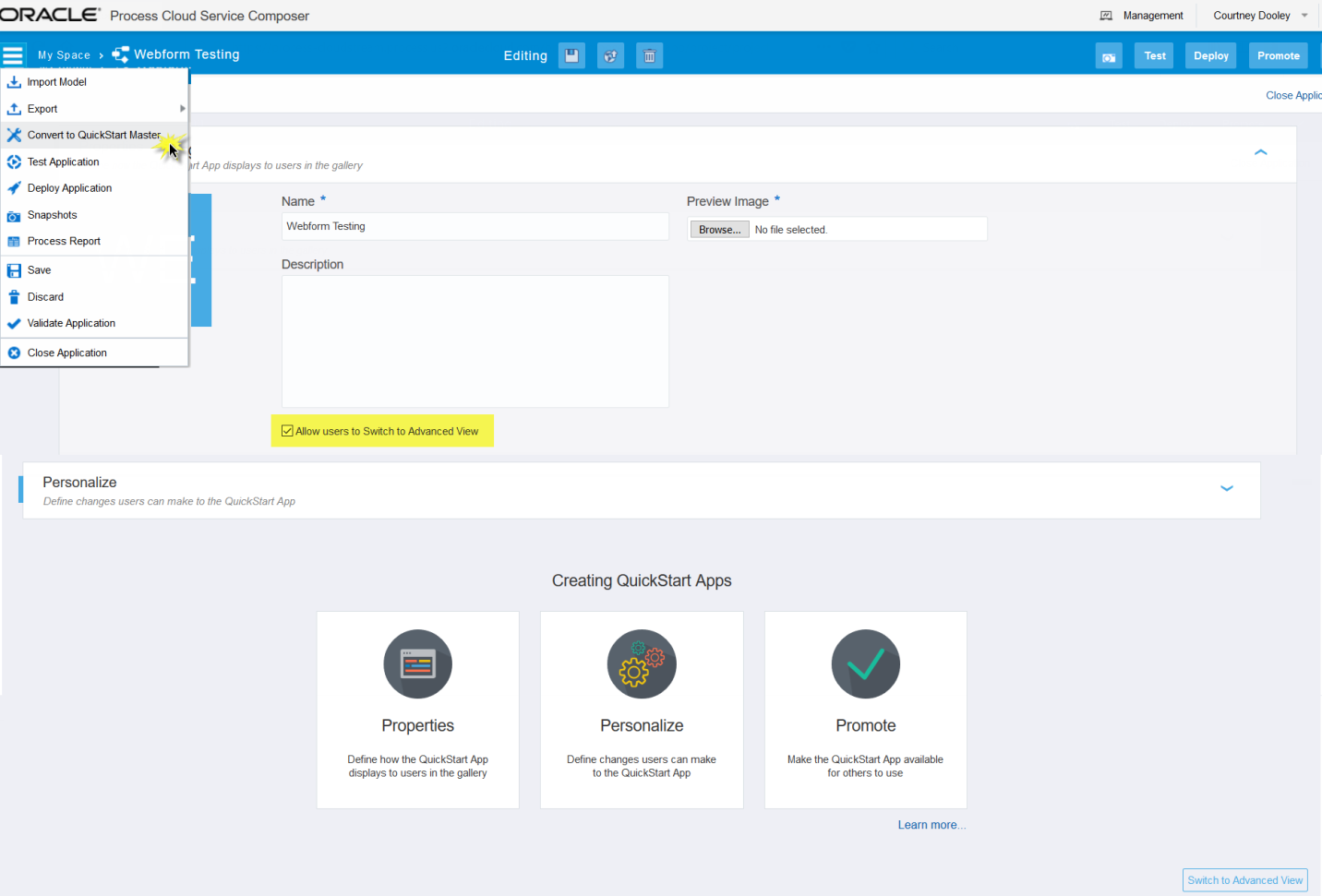
Task: Click the Export upload icon in menu
Action: [14, 109]
